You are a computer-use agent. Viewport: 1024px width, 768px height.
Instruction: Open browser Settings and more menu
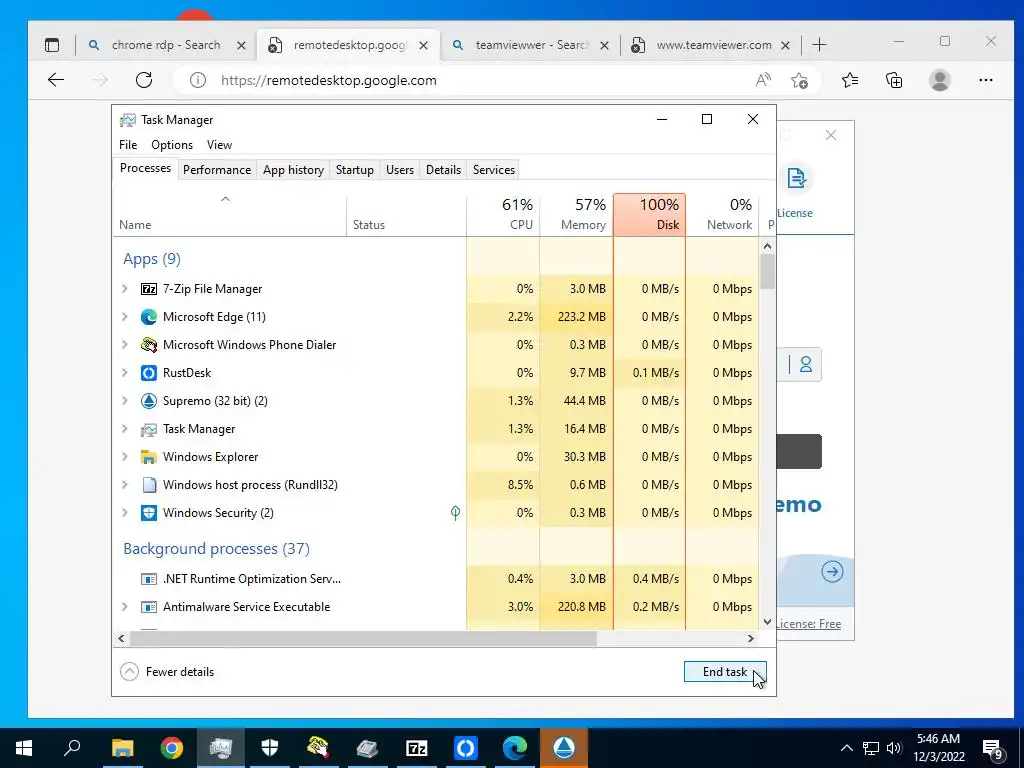tap(986, 80)
